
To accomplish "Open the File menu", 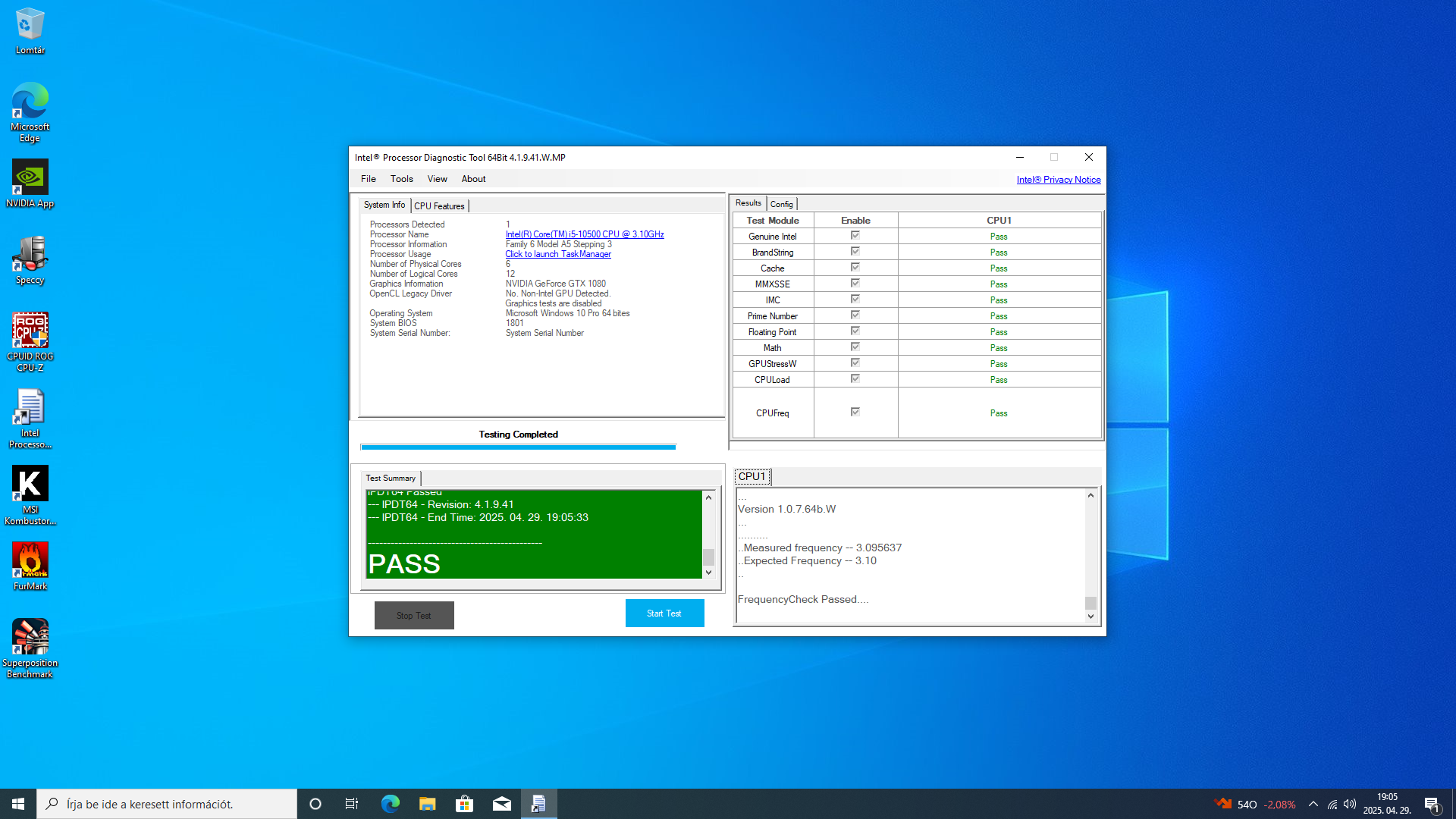I will [369, 179].
